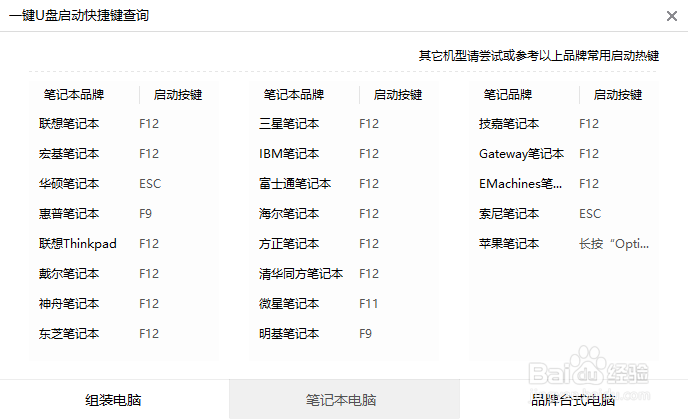Click the 富士通笔记本 entry
Viewport: 689px width, 419px height.
[295, 184]
